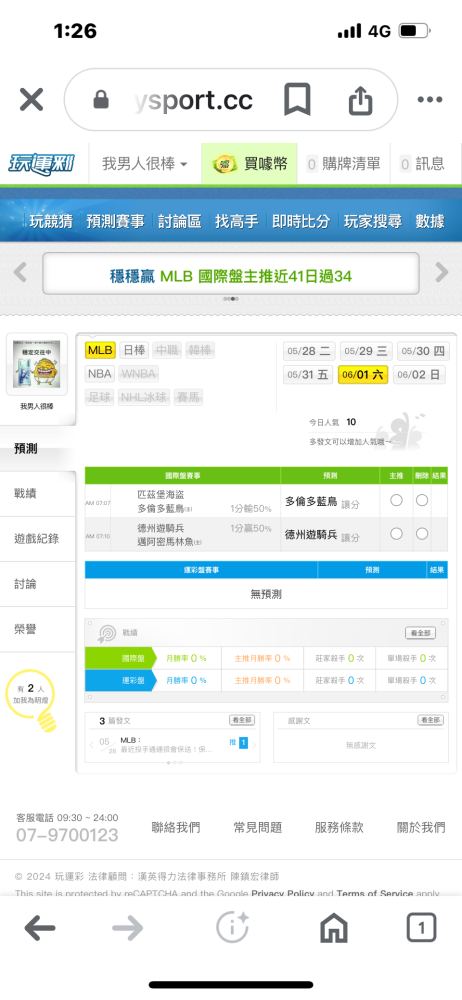Choose date 05/29 三

click(365, 351)
